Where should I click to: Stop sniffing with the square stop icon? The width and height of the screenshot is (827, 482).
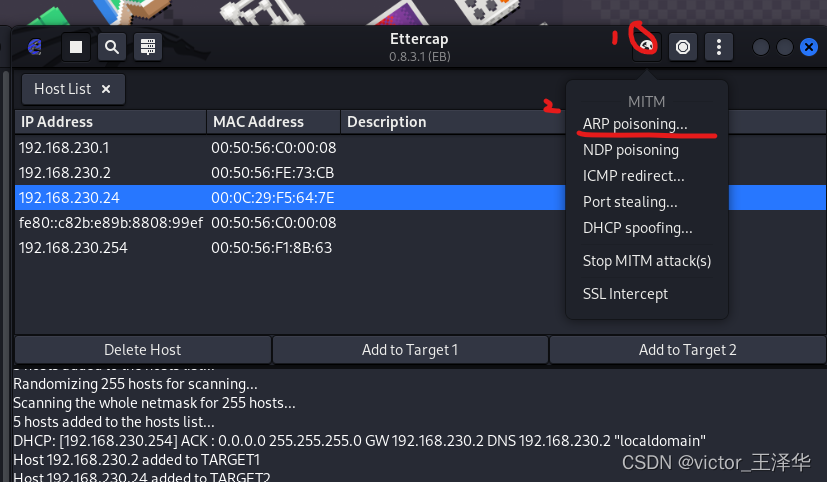[x=76, y=47]
